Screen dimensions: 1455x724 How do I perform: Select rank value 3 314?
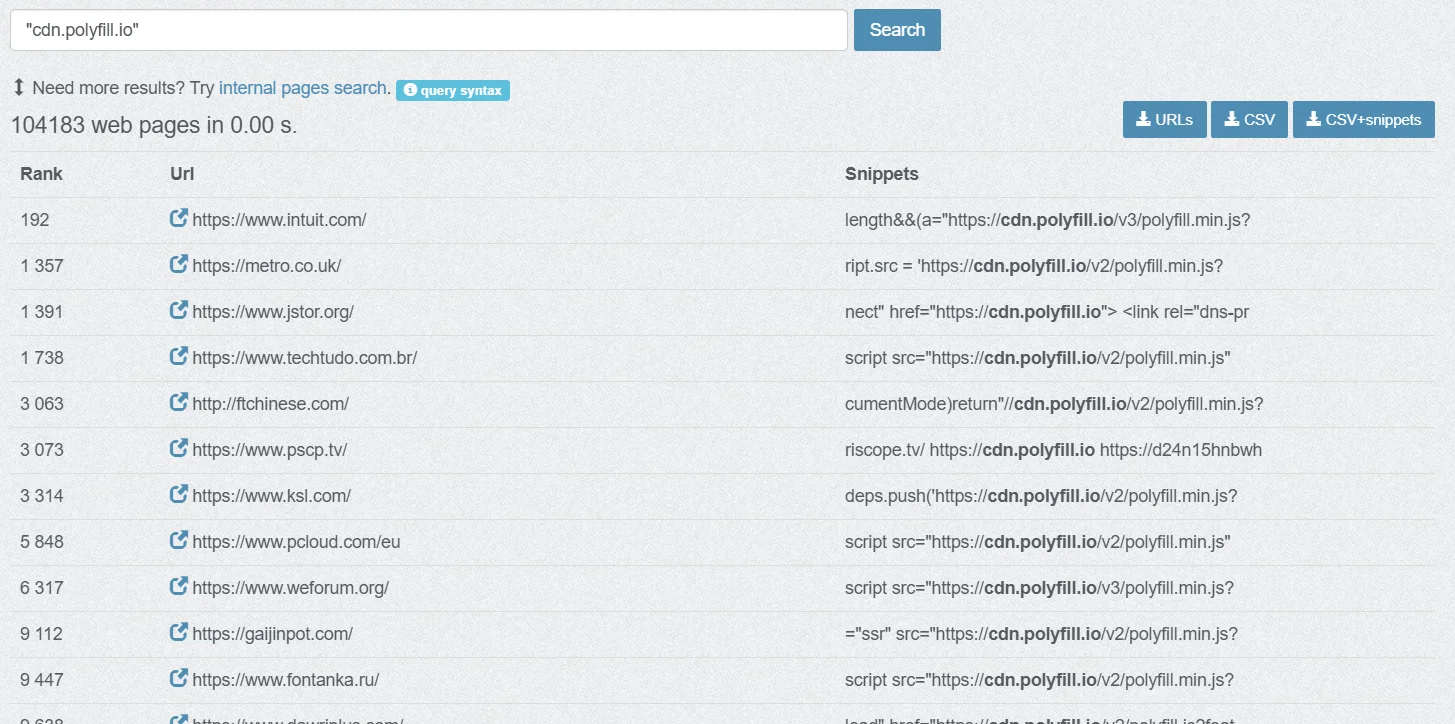[41, 496]
